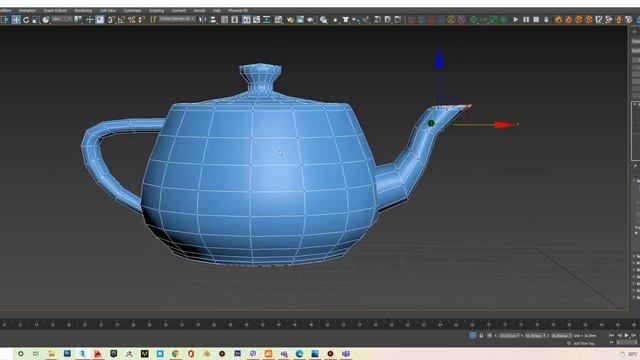This screenshot has height=360, width=640.
Task: Open the Create Selection Set dropdown
Action: 177,19
